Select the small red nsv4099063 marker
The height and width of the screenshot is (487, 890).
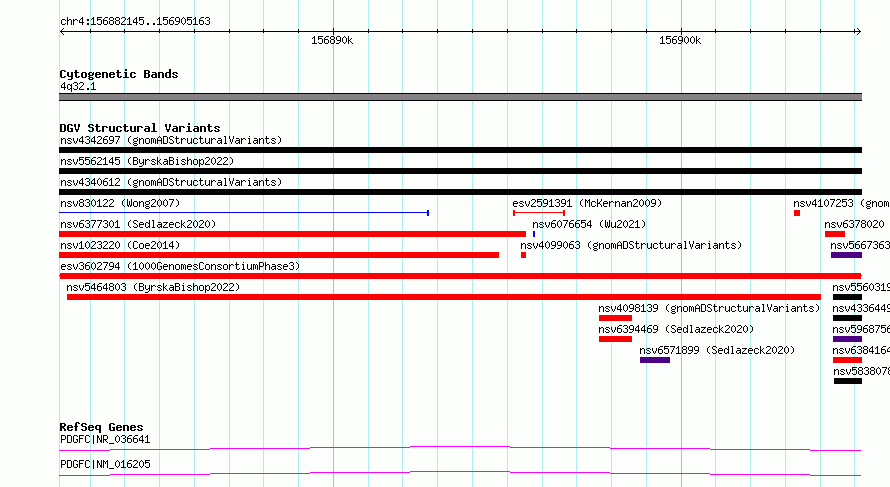click(x=523, y=255)
